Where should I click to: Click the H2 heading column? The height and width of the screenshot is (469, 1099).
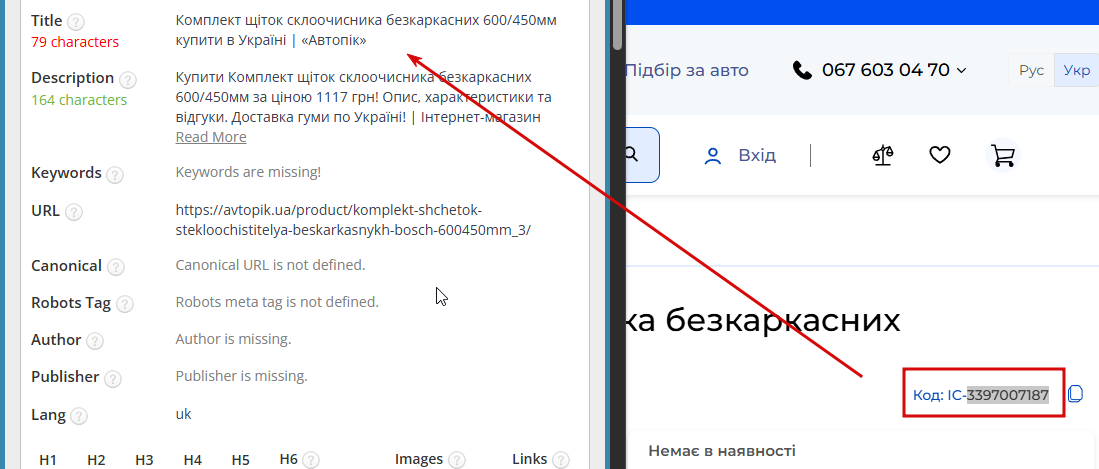click(x=96, y=461)
